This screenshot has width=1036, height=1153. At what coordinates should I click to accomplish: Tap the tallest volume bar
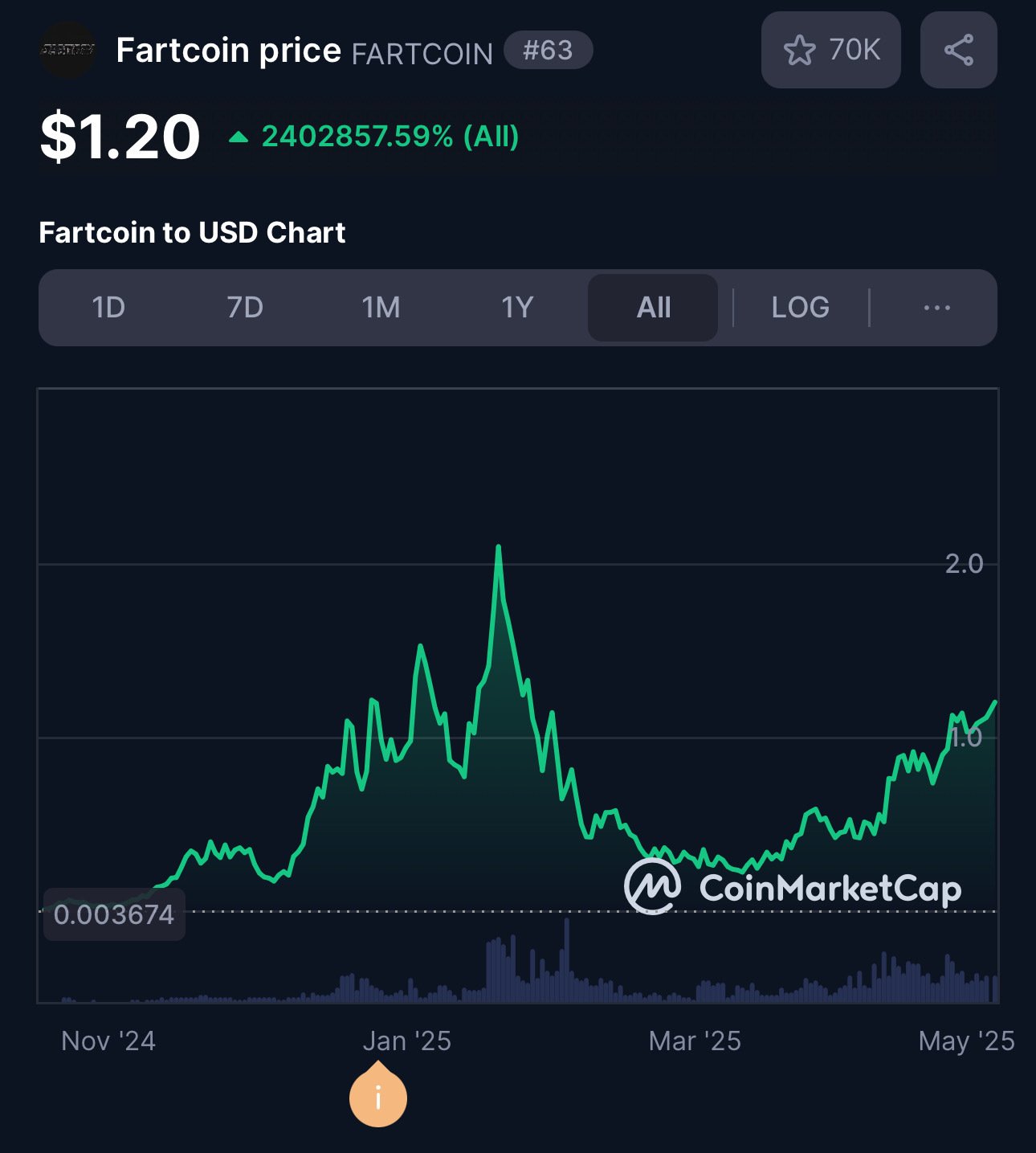click(x=567, y=959)
